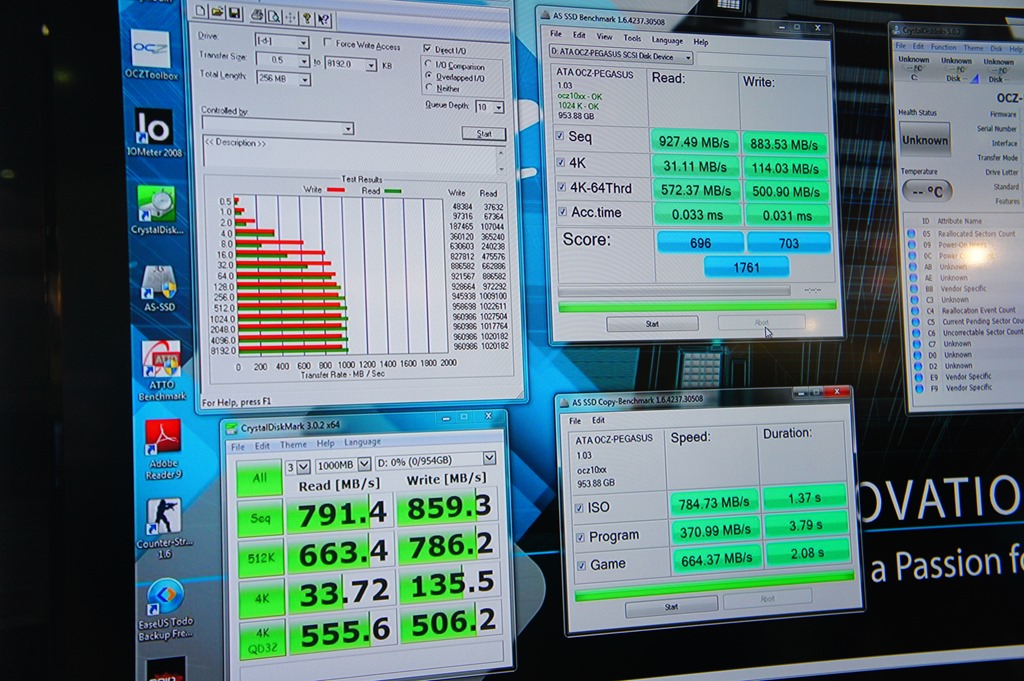Viewport: 1024px width, 681px height.
Task: Click the move arrows icon in ATTO toolbar
Action: click(x=290, y=18)
